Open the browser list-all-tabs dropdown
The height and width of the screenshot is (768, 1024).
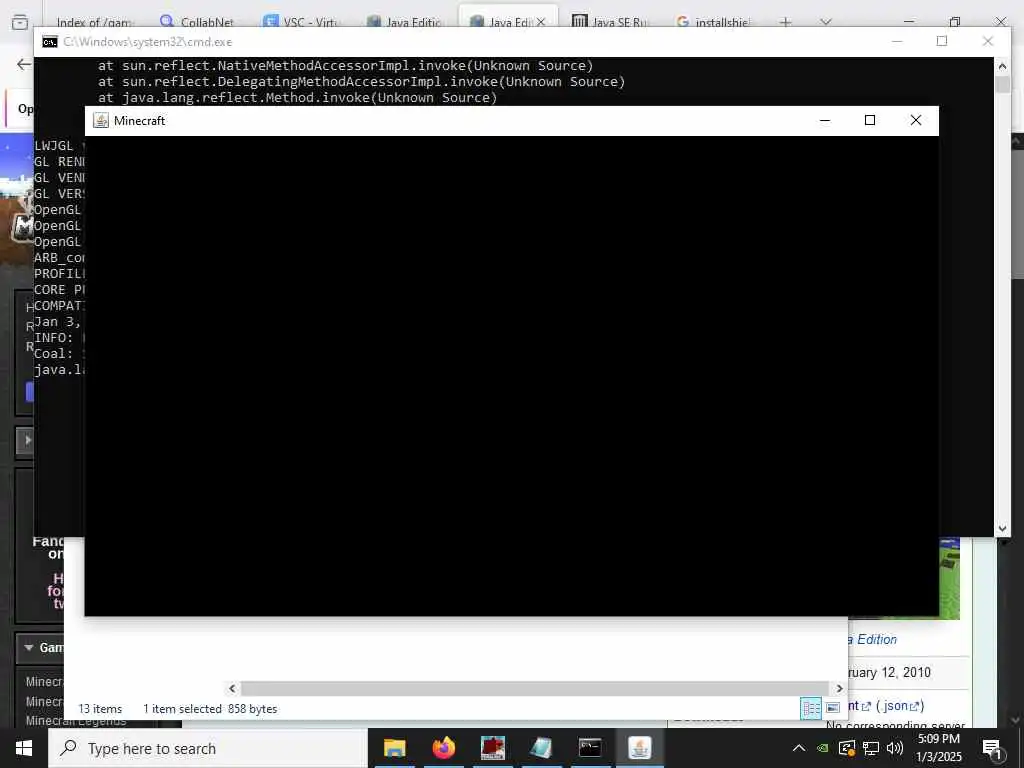pos(826,22)
